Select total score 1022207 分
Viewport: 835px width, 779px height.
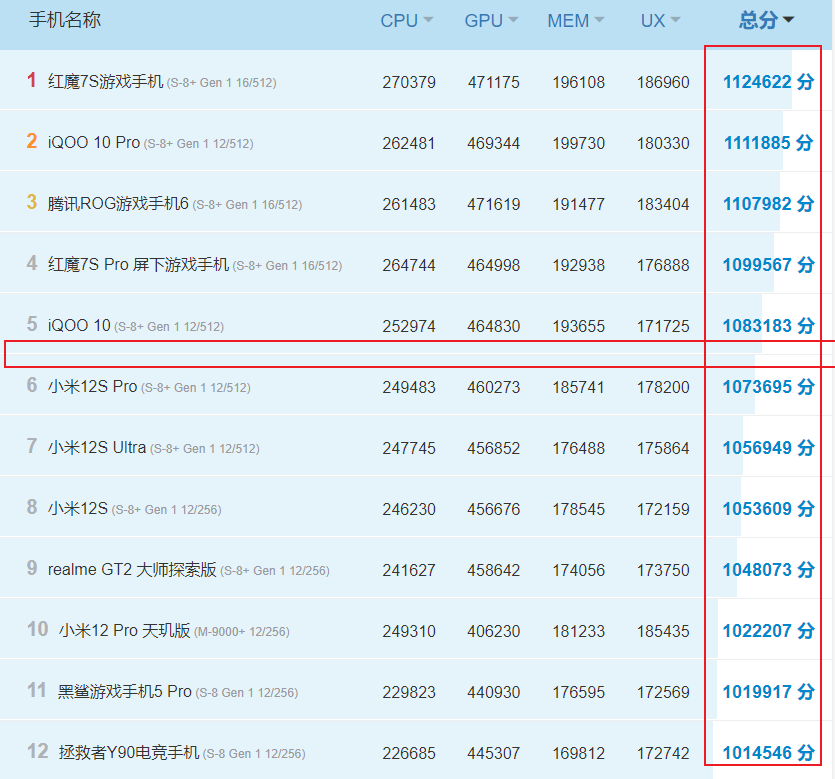768,630
